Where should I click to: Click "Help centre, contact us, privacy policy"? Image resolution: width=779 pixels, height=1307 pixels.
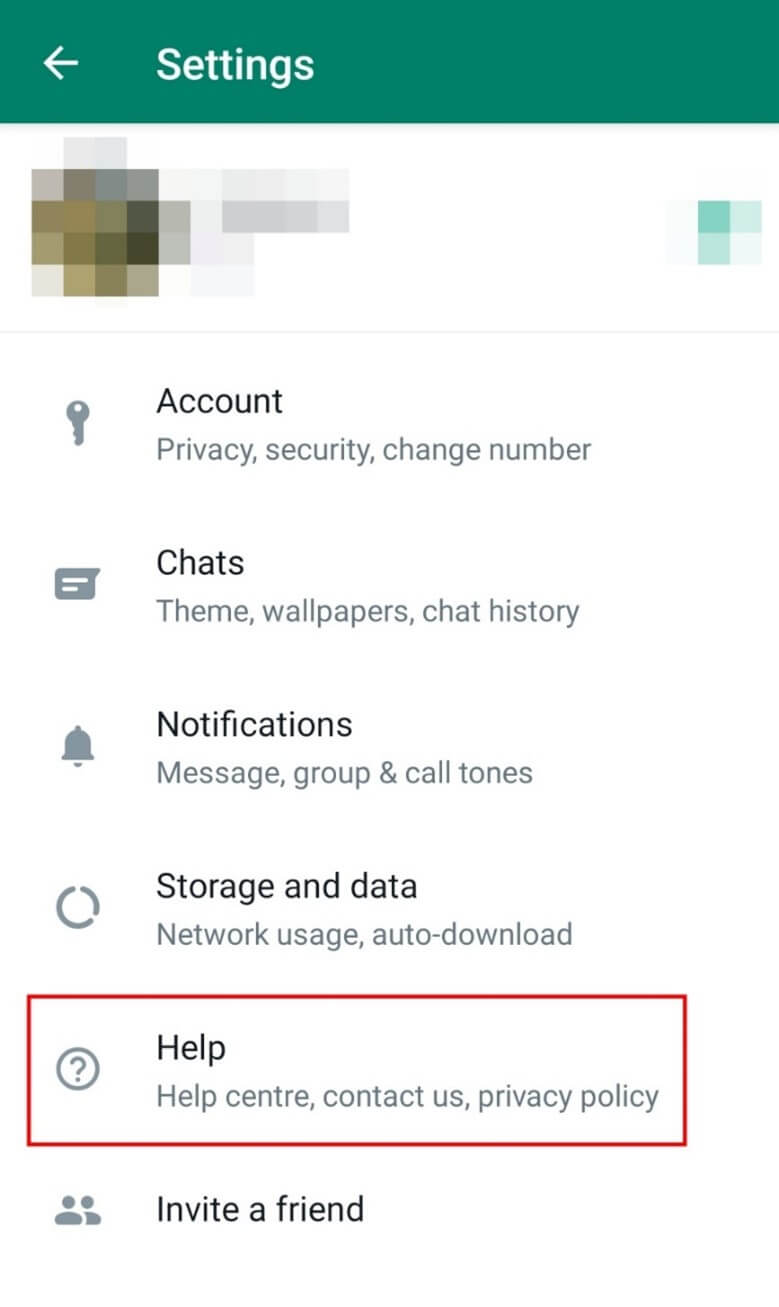pyautogui.click(x=407, y=1097)
